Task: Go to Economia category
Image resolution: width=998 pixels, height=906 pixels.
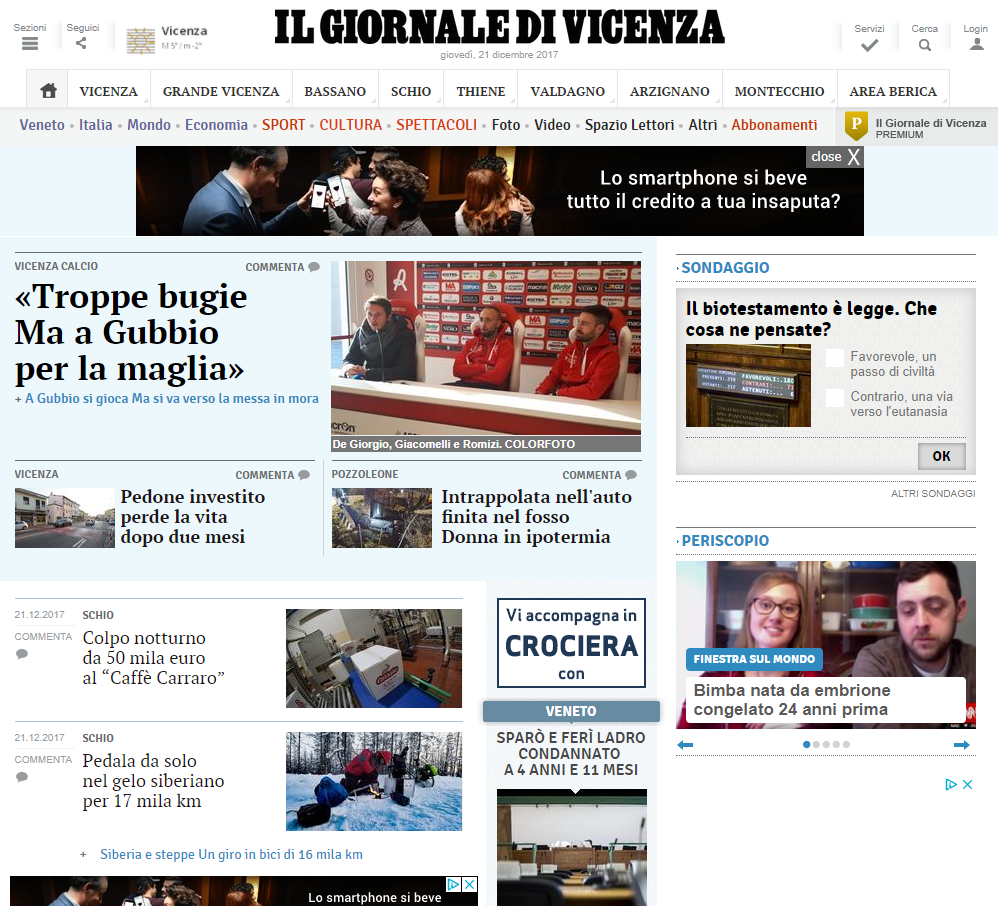Action: tap(216, 125)
